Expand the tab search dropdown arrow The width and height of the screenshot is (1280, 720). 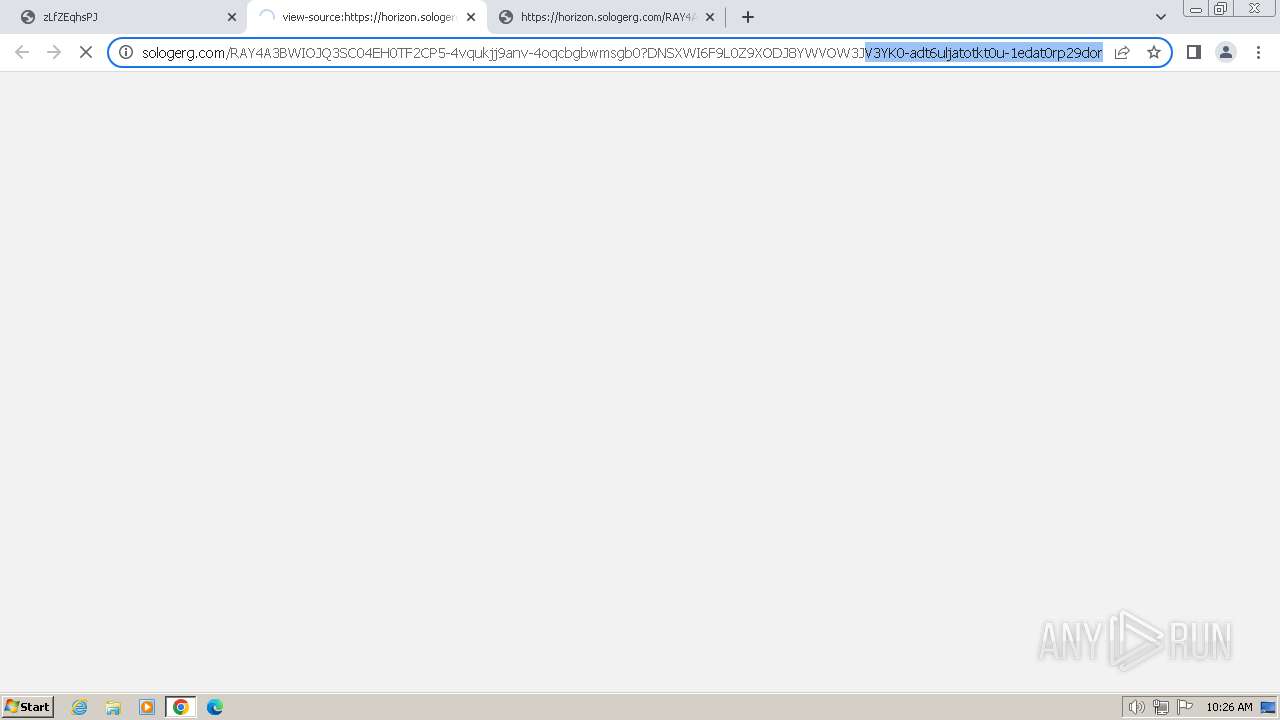(x=1161, y=17)
